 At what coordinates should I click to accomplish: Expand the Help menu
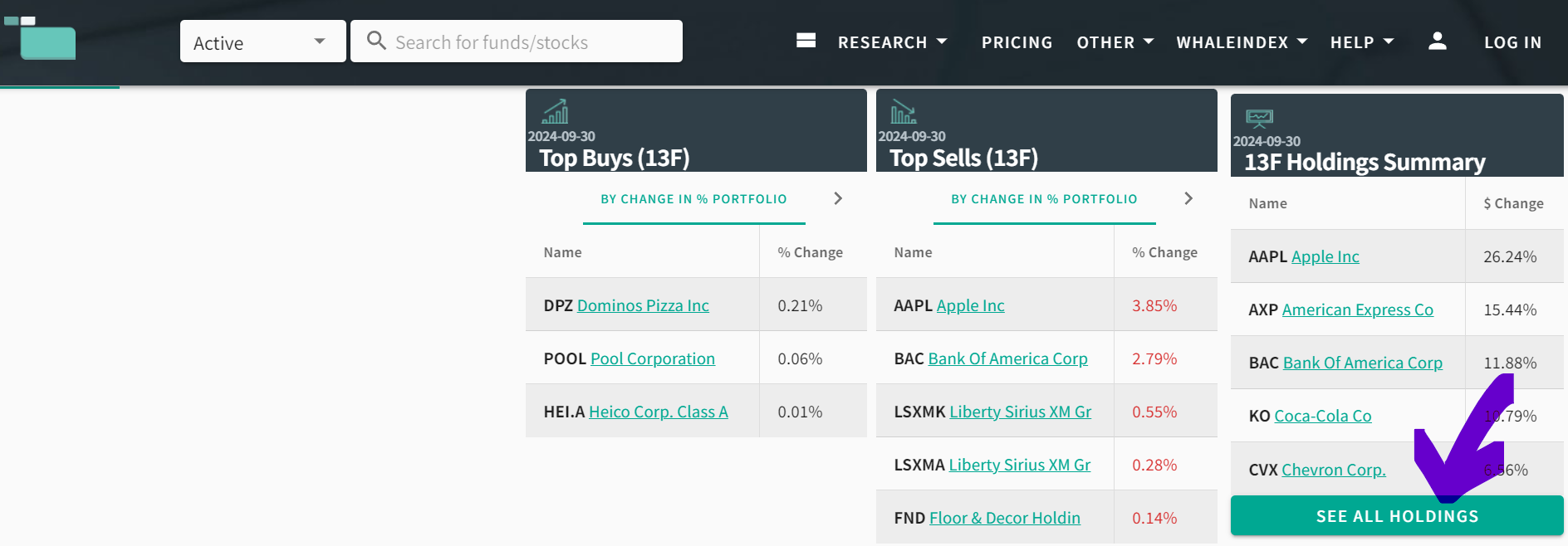[x=1362, y=42]
